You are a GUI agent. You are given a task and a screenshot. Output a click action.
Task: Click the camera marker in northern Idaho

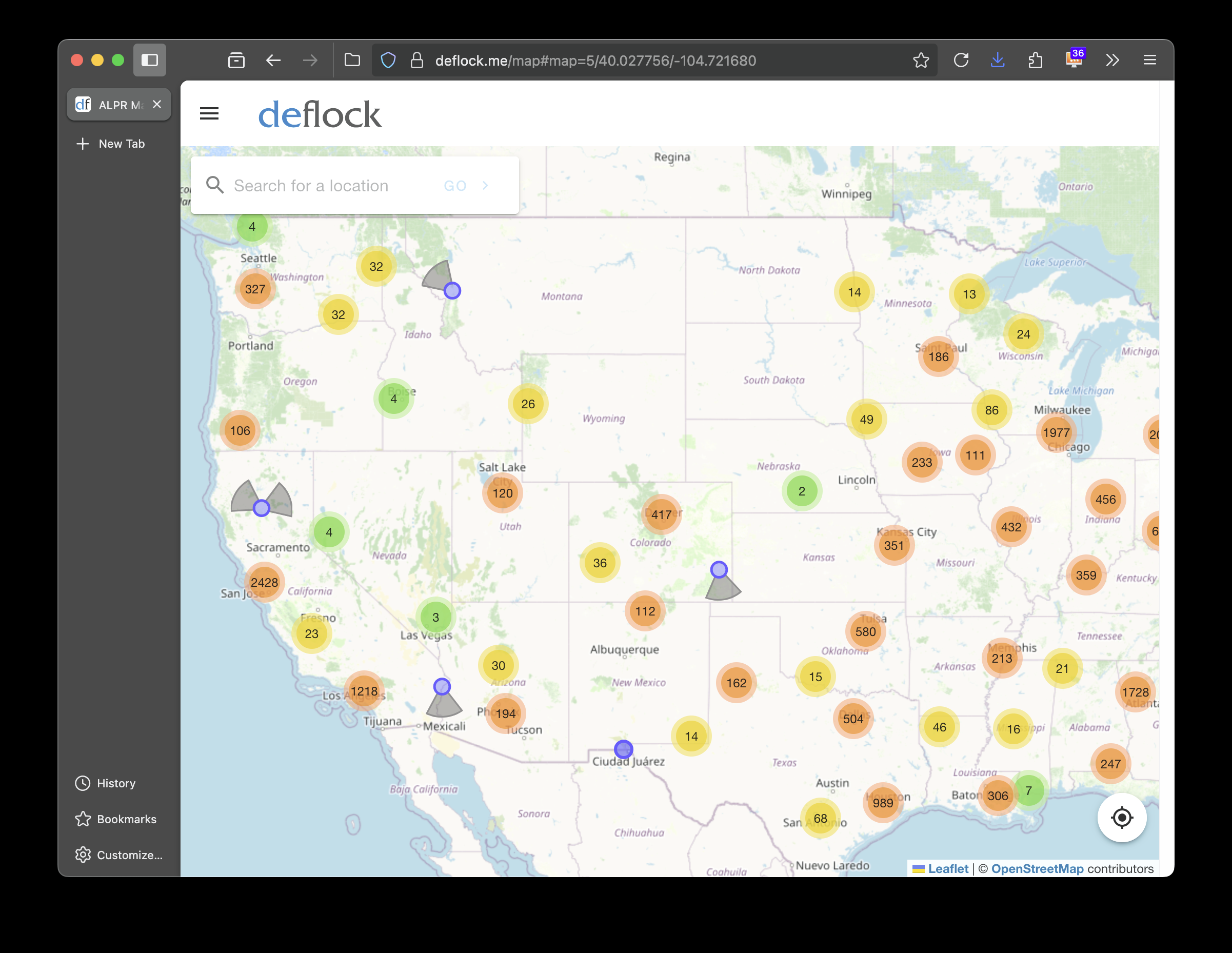(452, 291)
